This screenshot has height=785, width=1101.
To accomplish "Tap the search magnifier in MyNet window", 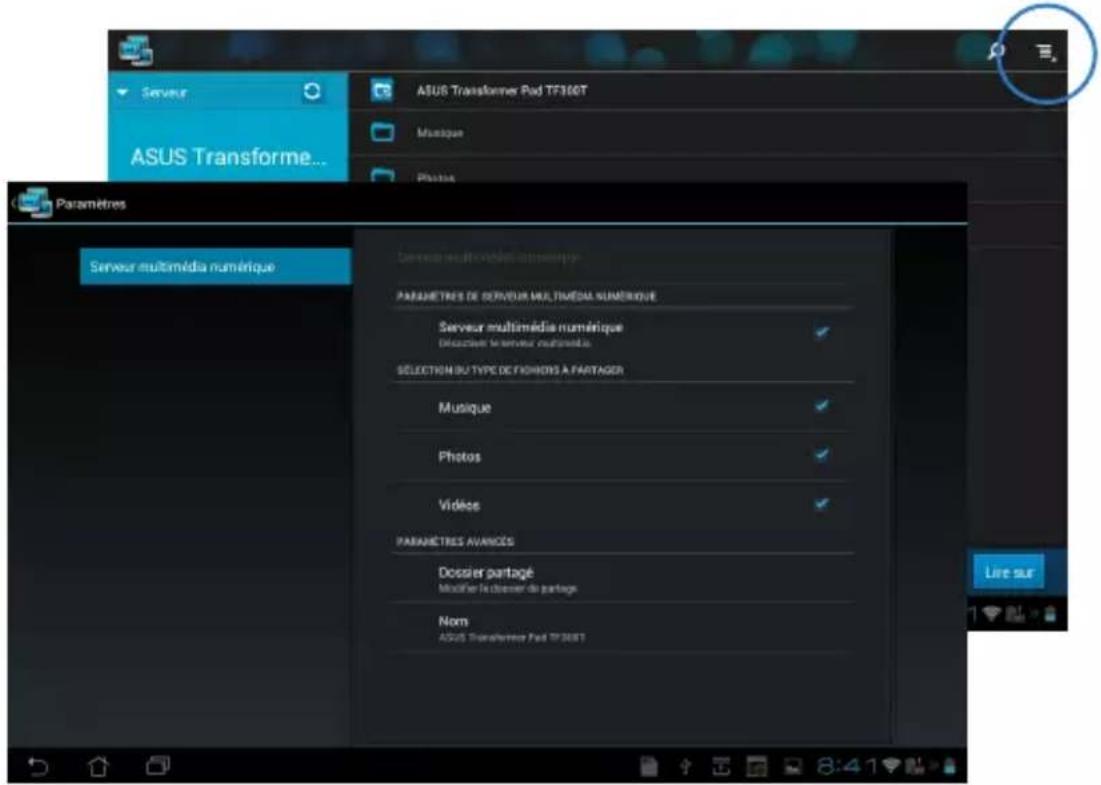I will click(997, 51).
